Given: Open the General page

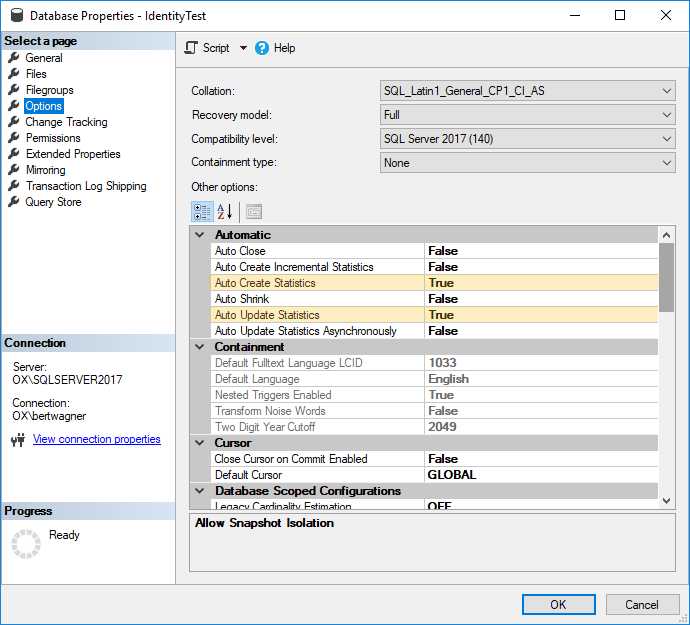Looking at the screenshot, I should click(x=44, y=58).
